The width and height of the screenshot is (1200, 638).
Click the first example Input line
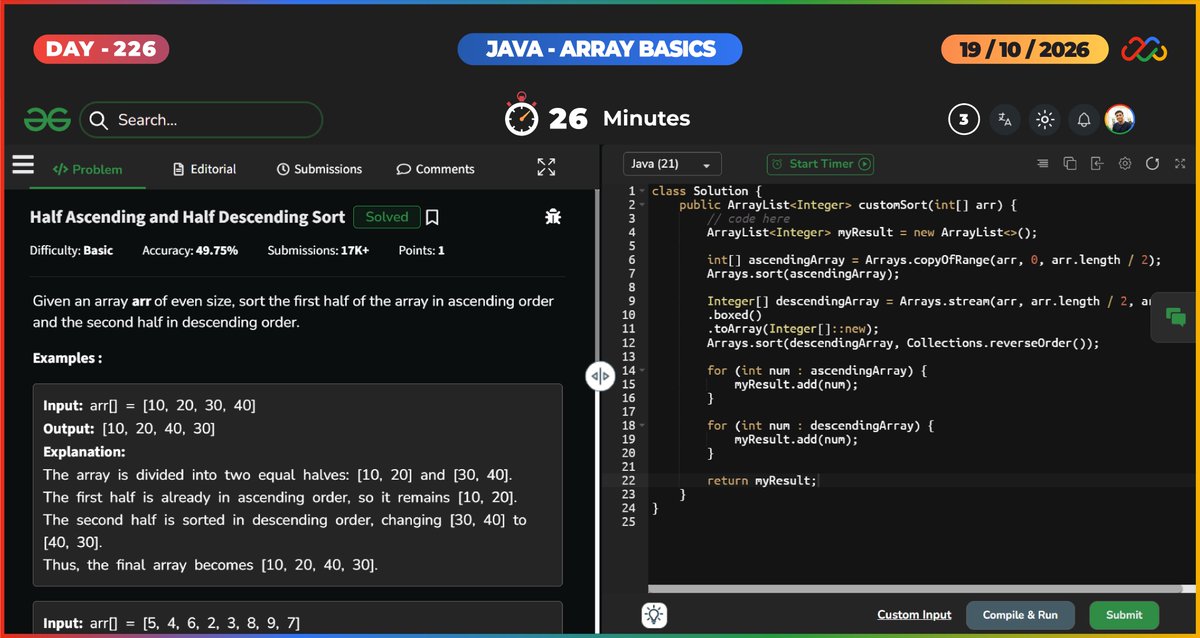149,405
